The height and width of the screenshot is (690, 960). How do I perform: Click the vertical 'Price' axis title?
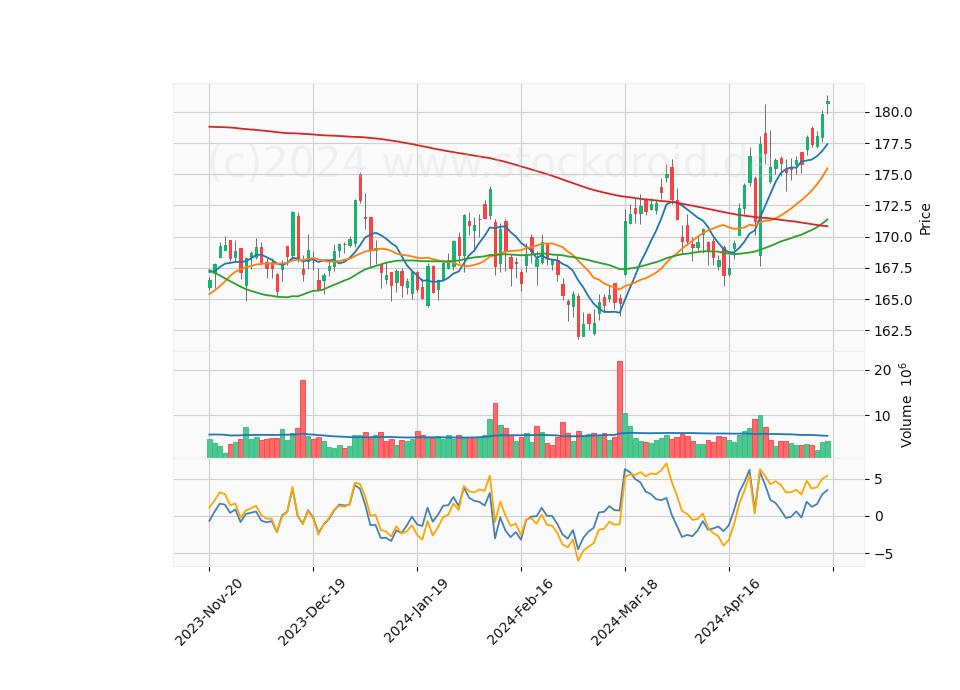pos(924,219)
